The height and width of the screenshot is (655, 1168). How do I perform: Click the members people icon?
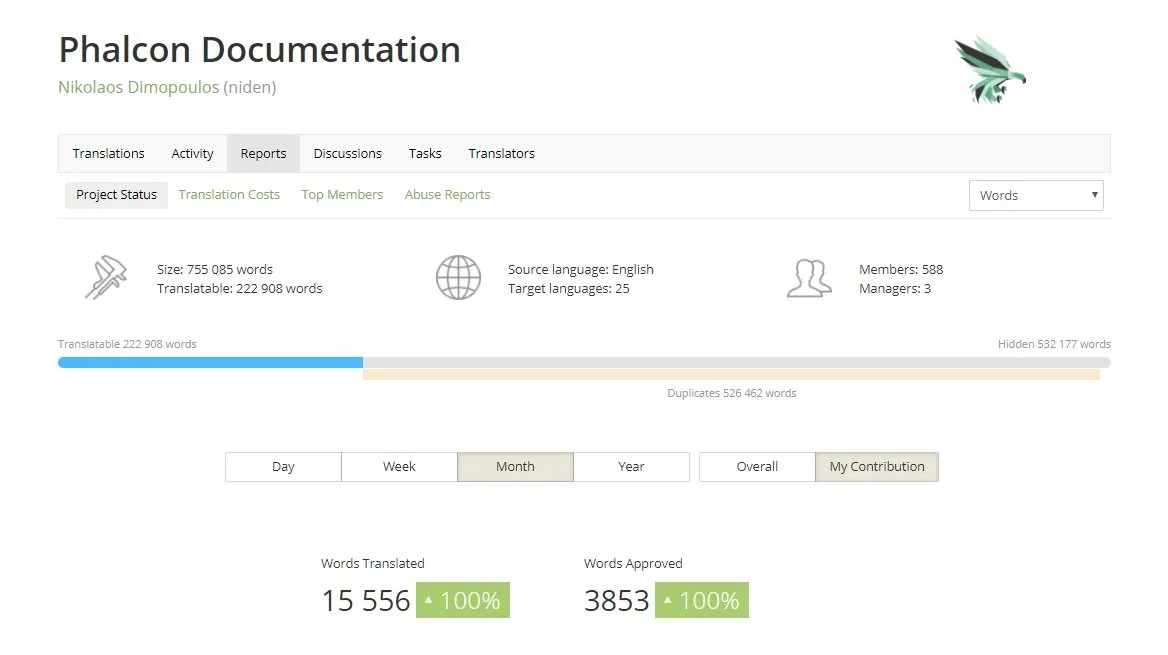809,278
